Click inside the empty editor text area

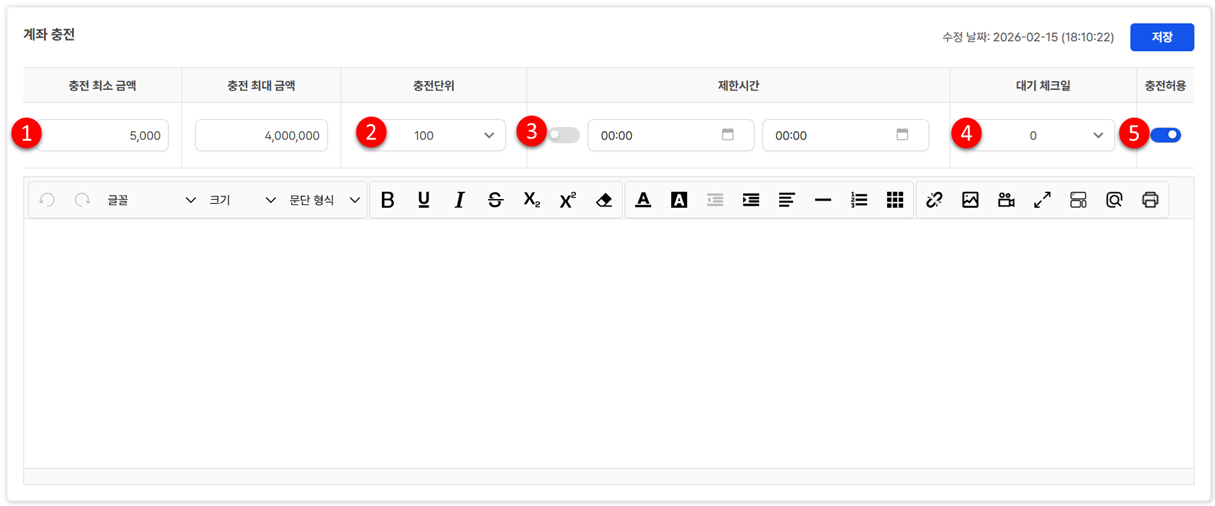(x=608, y=340)
